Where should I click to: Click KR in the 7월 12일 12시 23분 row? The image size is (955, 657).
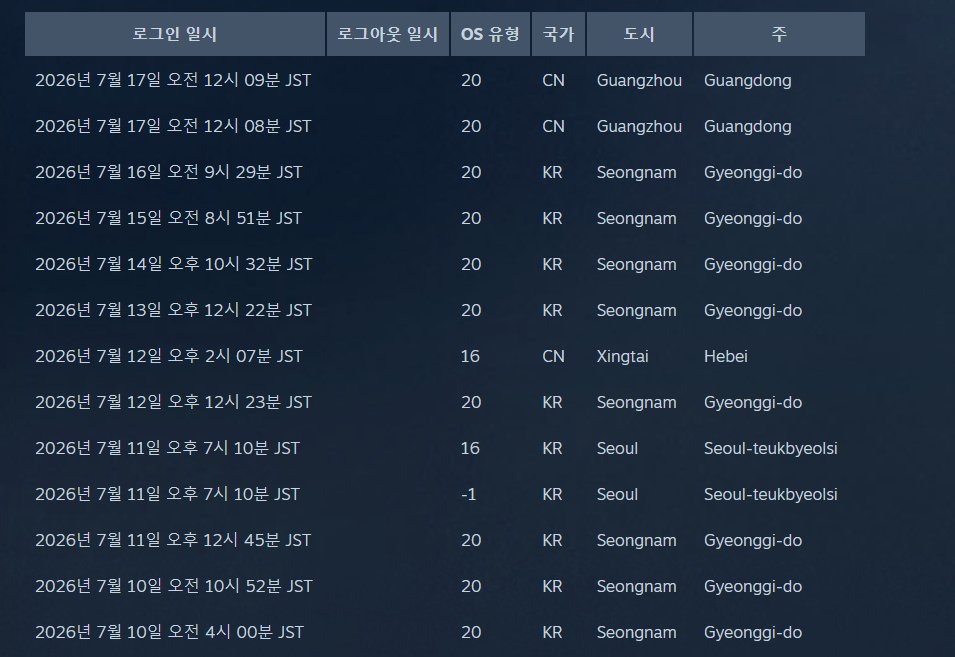[x=552, y=402]
